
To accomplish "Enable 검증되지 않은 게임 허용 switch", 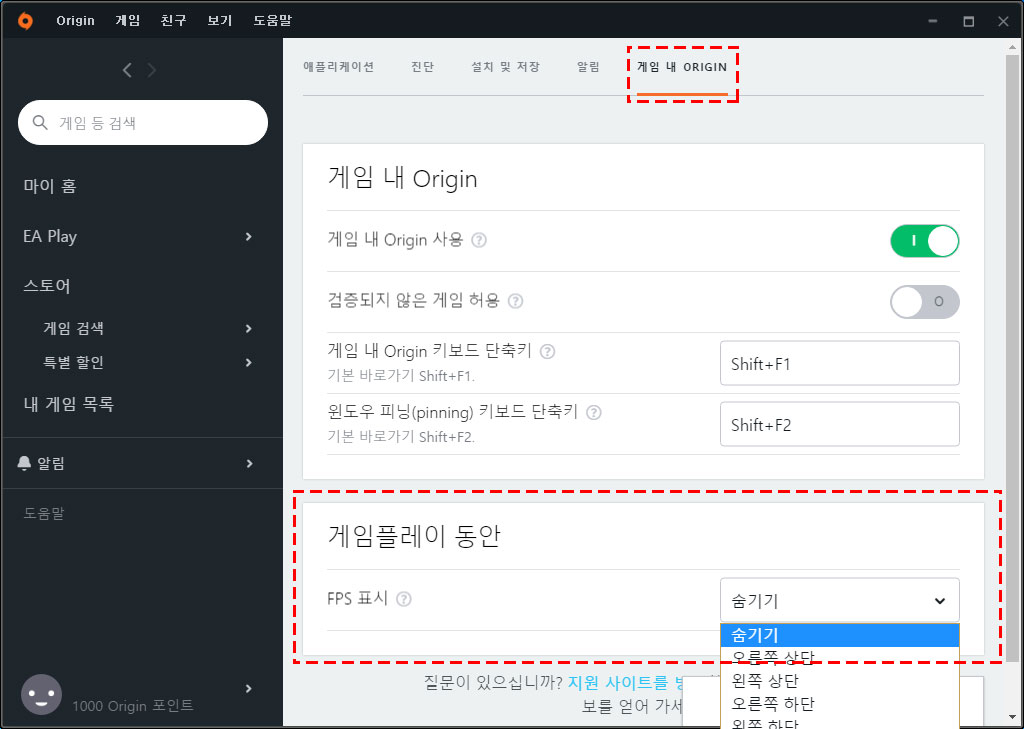I will tap(925, 302).
